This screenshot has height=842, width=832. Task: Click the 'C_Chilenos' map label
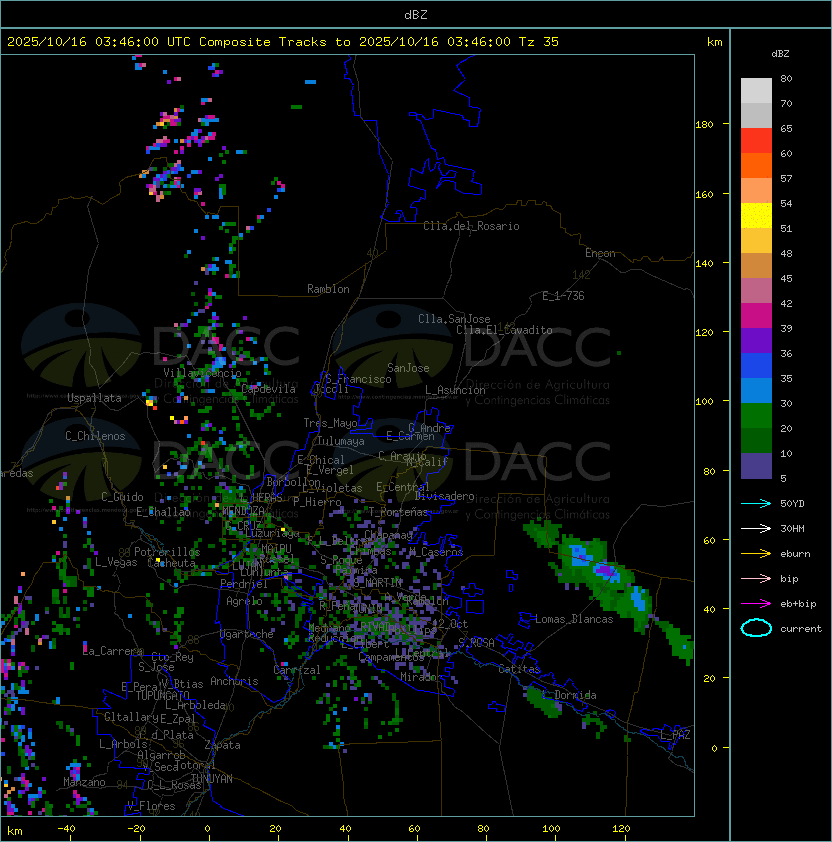tap(95, 436)
